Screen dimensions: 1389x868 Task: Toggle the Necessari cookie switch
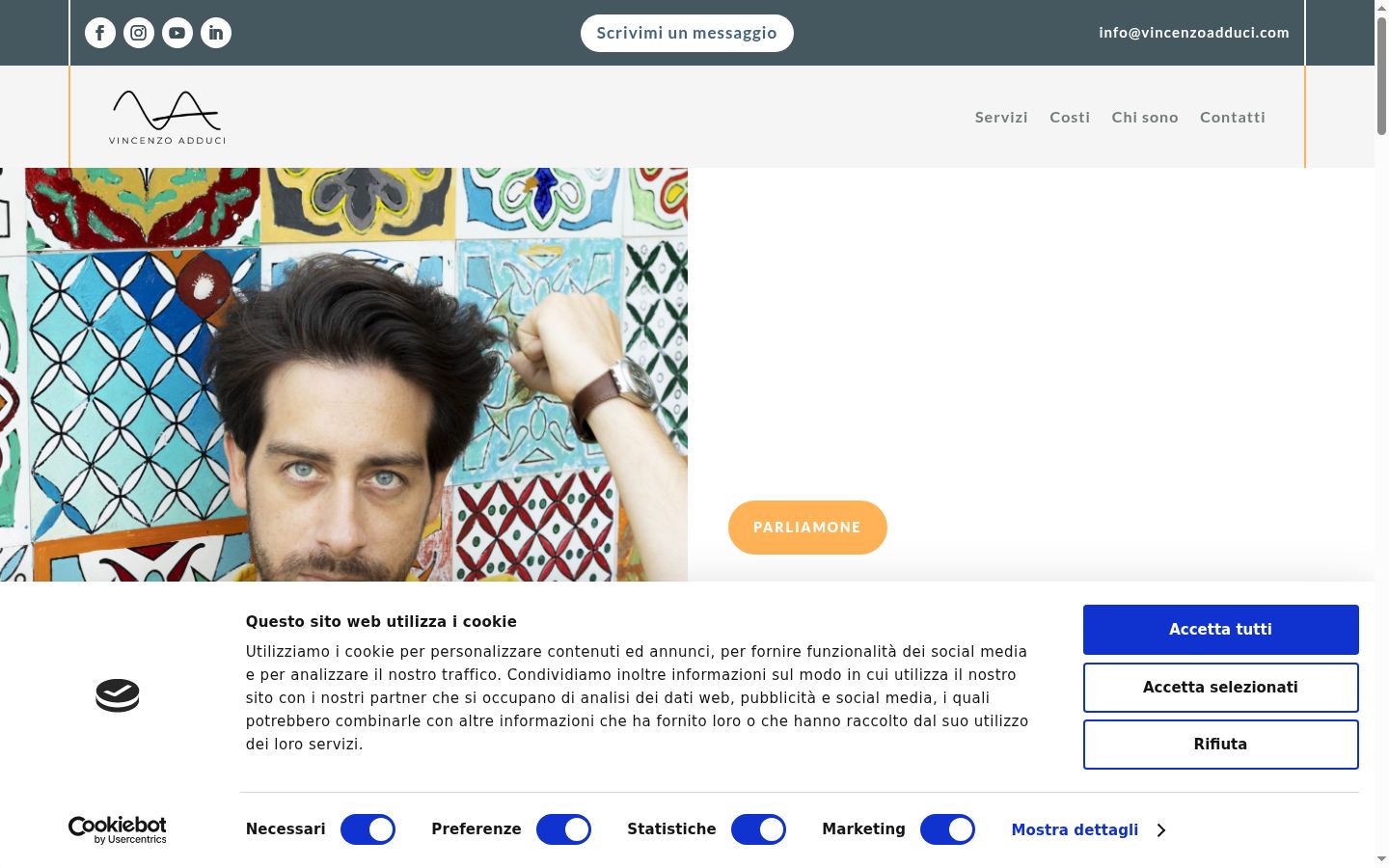(x=368, y=829)
